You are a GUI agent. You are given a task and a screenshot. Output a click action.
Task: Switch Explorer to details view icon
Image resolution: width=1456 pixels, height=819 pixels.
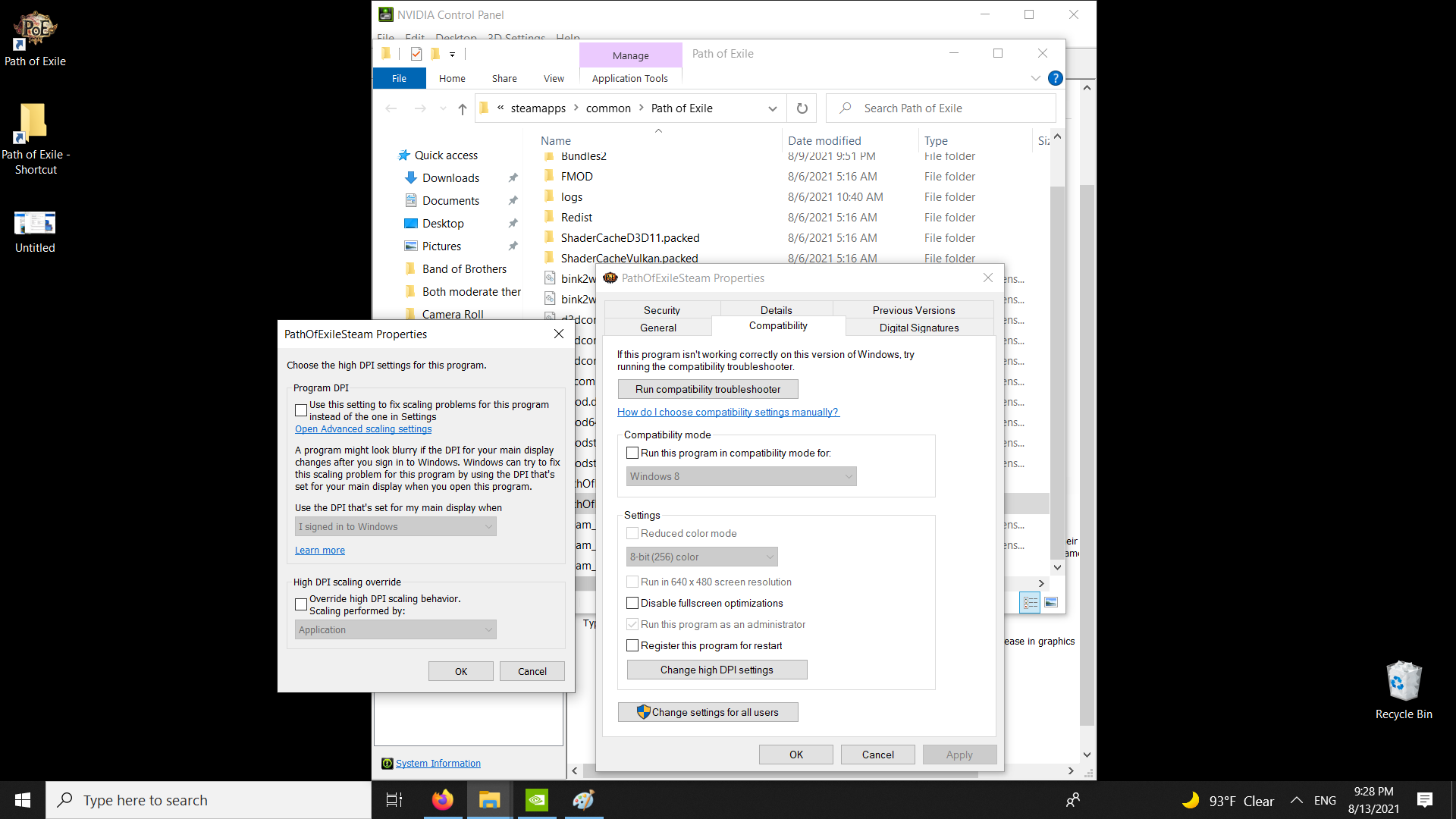pyautogui.click(x=1030, y=603)
